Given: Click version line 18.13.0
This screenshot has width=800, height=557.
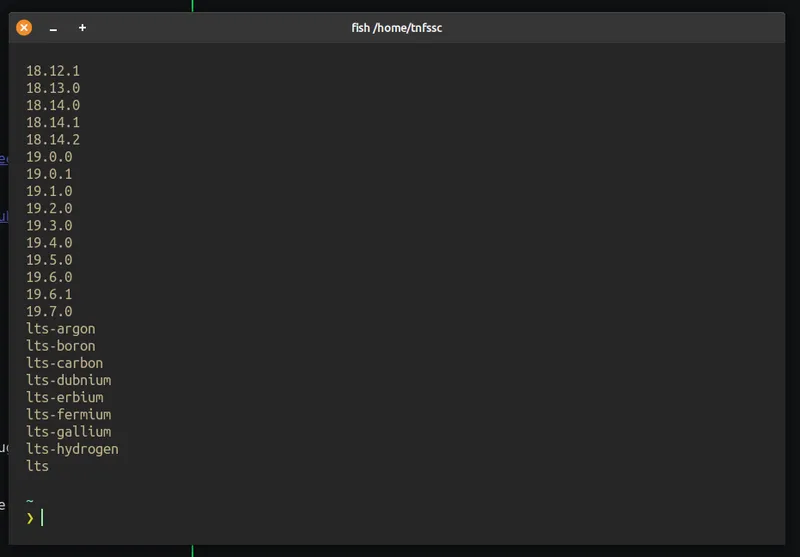Looking at the screenshot, I should (53, 88).
